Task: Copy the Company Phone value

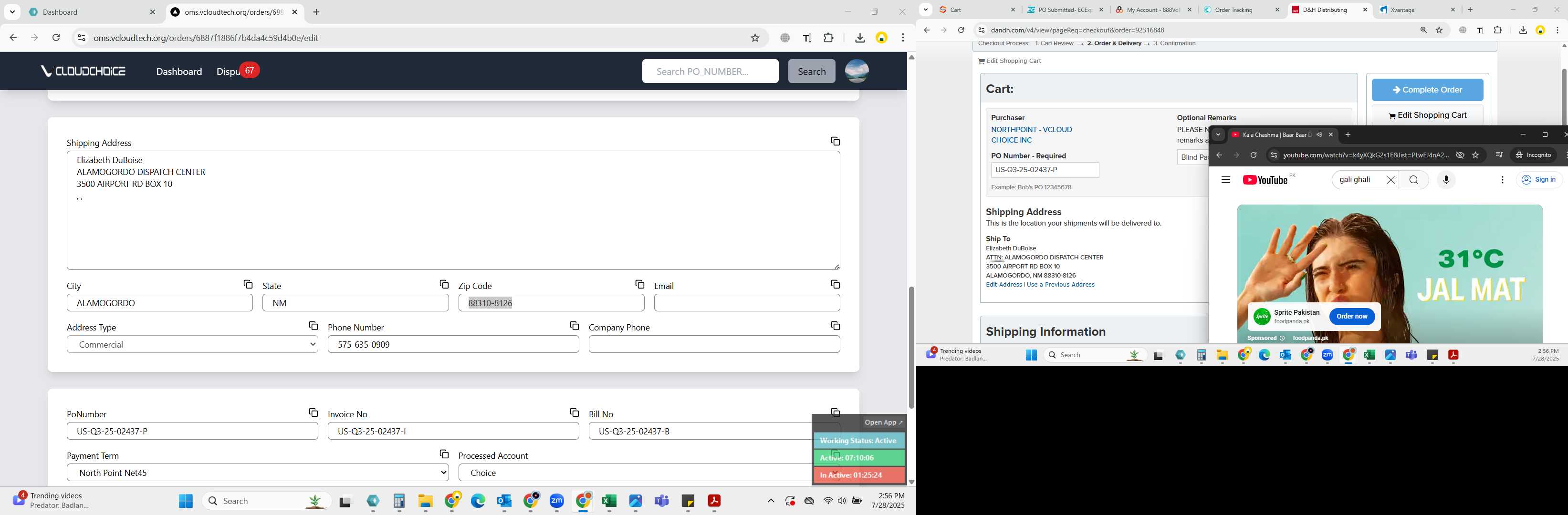Action: [x=835, y=326]
